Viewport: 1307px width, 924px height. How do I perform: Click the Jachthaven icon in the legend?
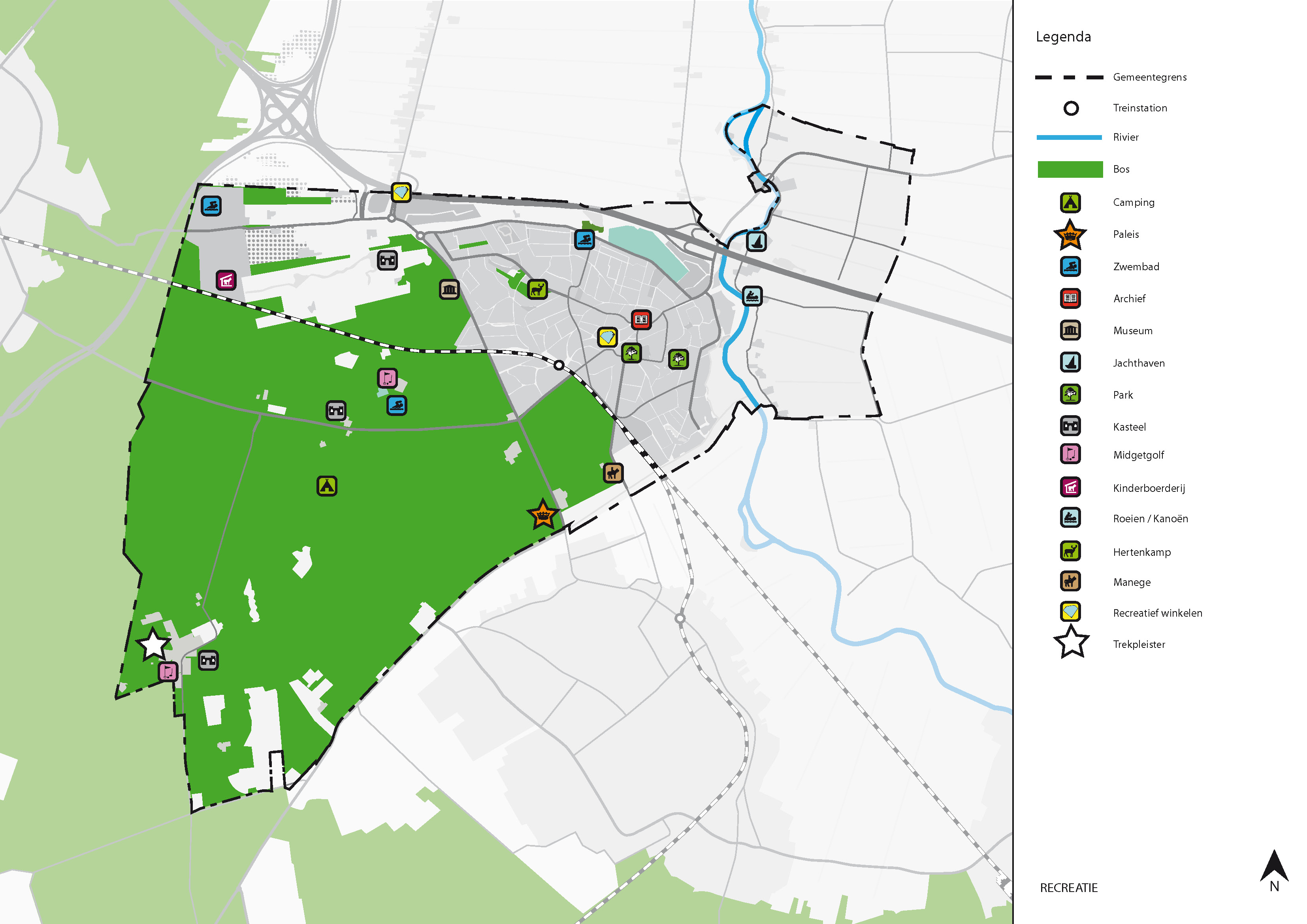coord(1070,362)
